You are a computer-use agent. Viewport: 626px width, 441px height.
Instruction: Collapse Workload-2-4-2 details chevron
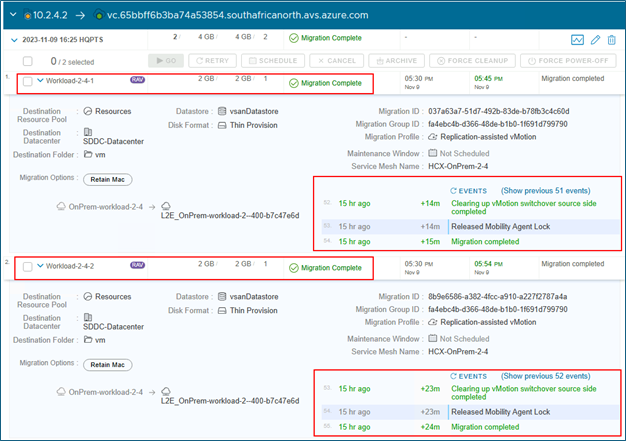pos(40,265)
